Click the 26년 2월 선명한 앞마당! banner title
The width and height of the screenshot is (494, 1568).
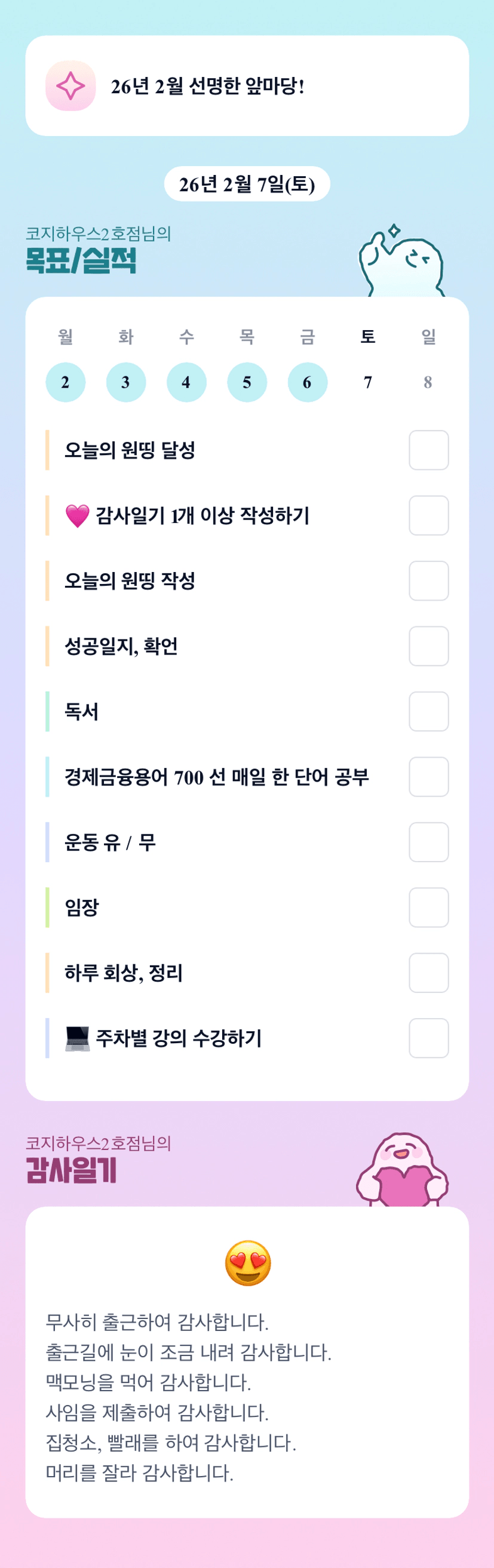207,87
